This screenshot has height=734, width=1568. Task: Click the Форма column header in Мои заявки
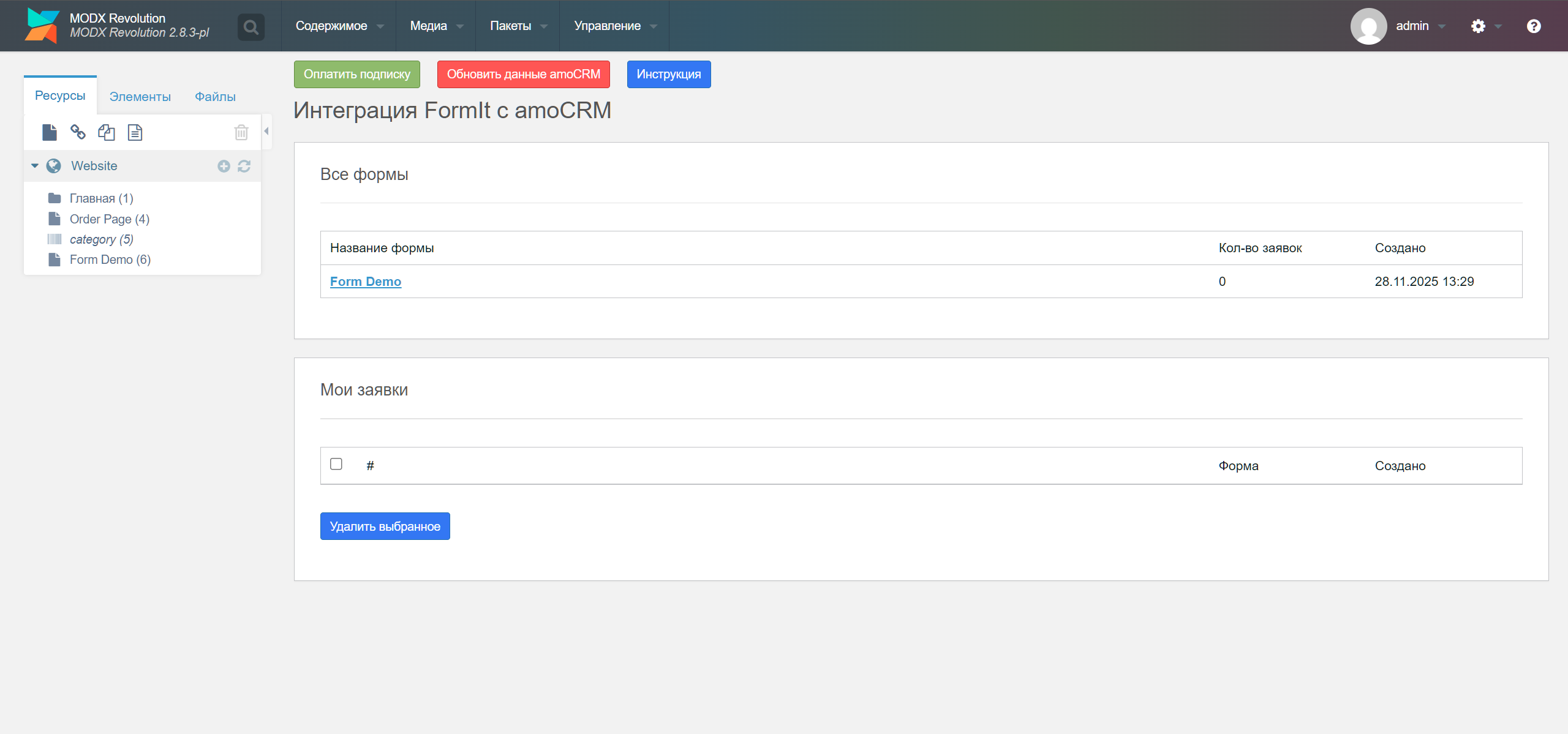click(x=1238, y=466)
